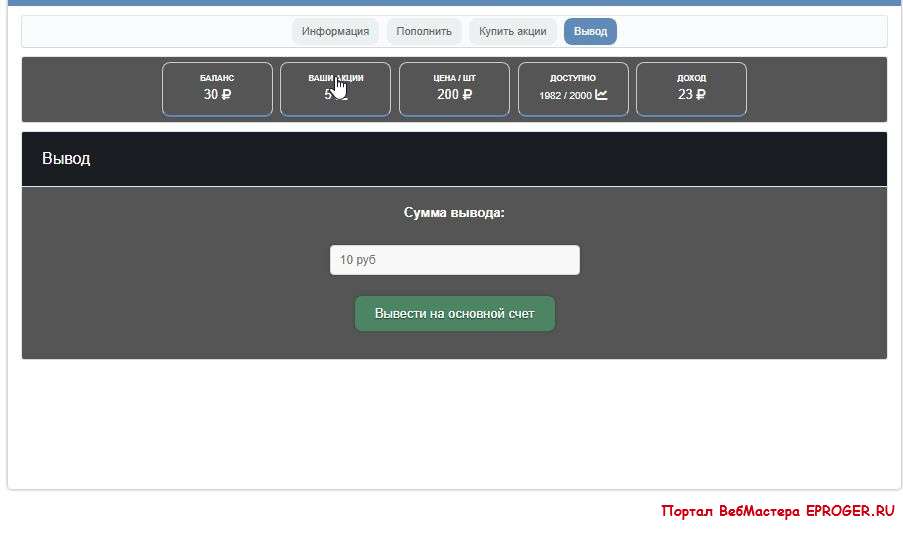Click the ruble icon in the Доход card
The image size is (903, 534).
click(x=700, y=95)
